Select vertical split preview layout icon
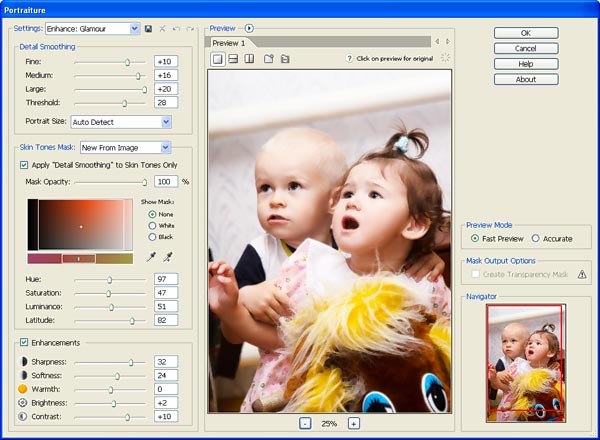Viewport: 600px width, 440px height. (x=249, y=59)
